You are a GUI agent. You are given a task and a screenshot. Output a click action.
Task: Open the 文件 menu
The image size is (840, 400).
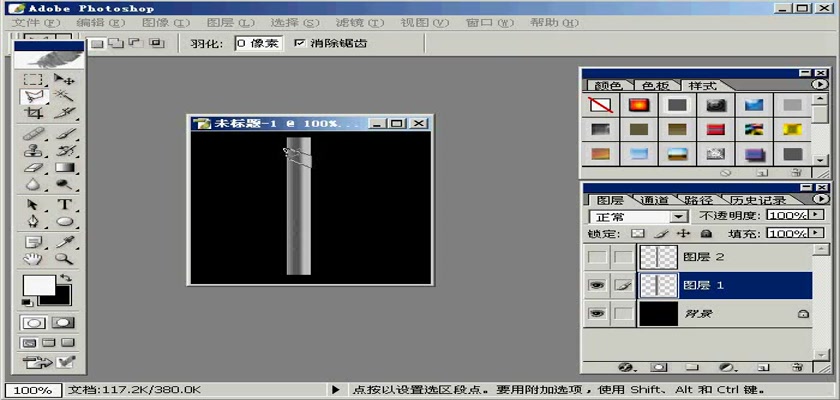(x=36, y=23)
